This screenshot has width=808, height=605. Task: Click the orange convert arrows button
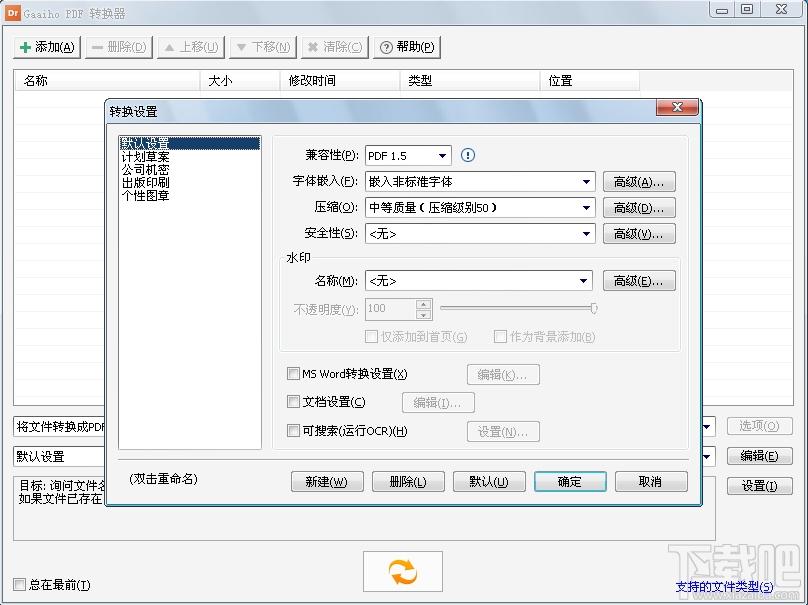coord(402,572)
